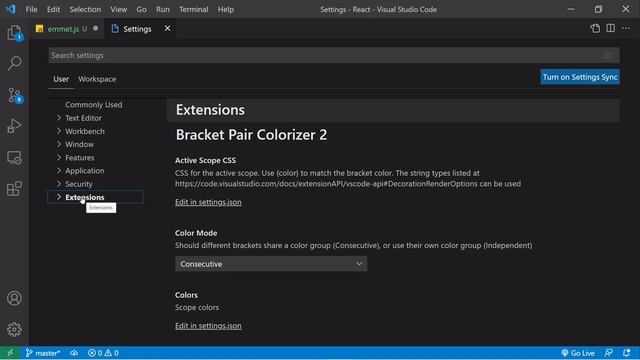
Task: Open the Search view in activity bar
Action: tap(14, 63)
